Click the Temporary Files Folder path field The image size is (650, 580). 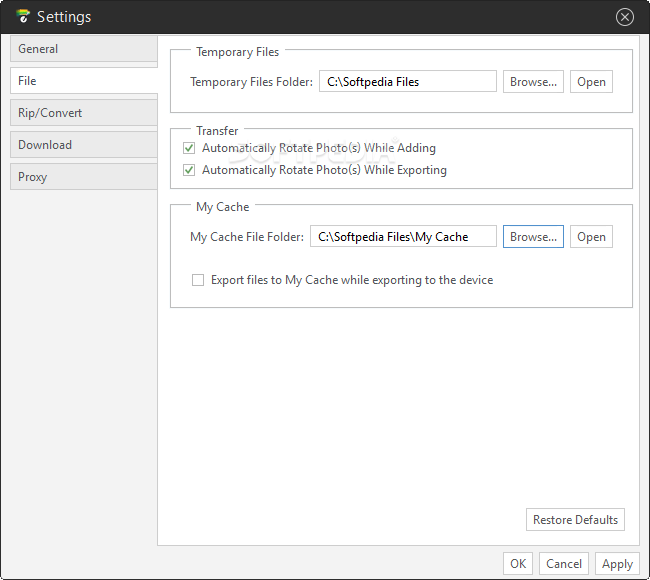407,81
